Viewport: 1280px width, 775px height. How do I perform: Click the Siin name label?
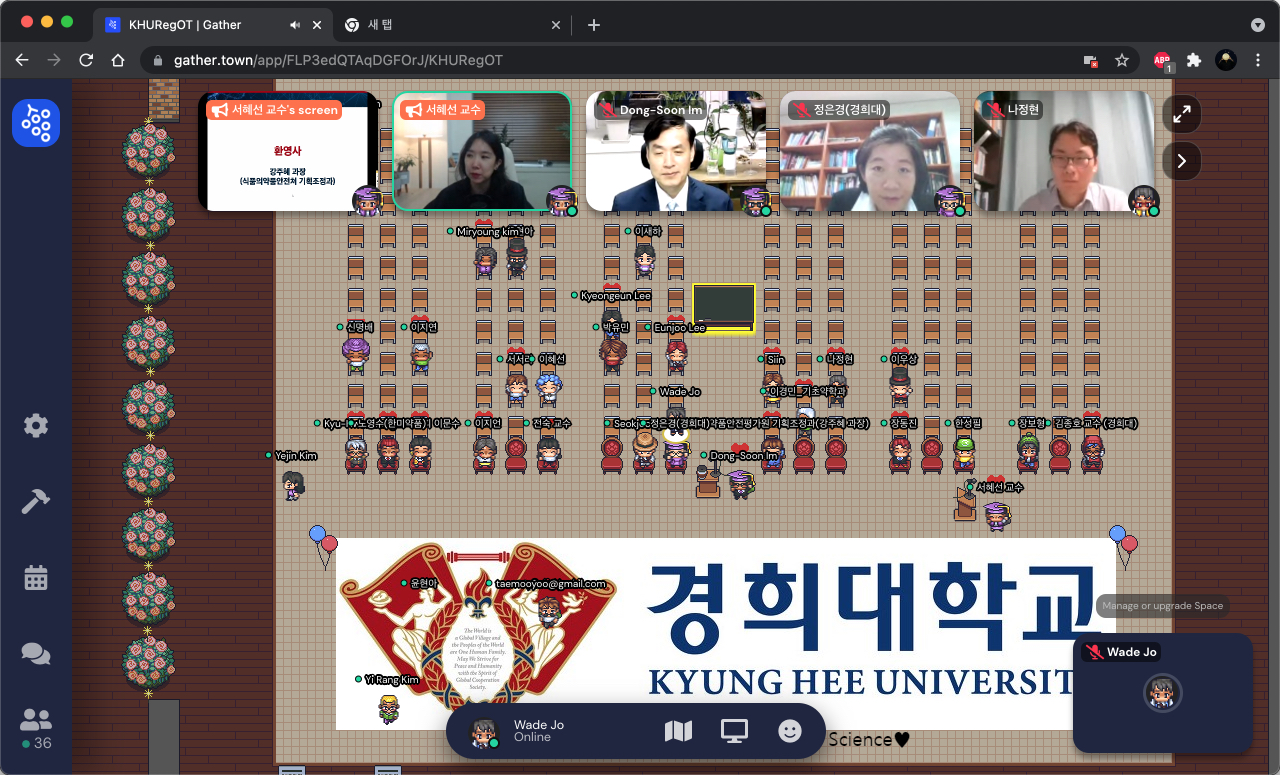coord(776,360)
